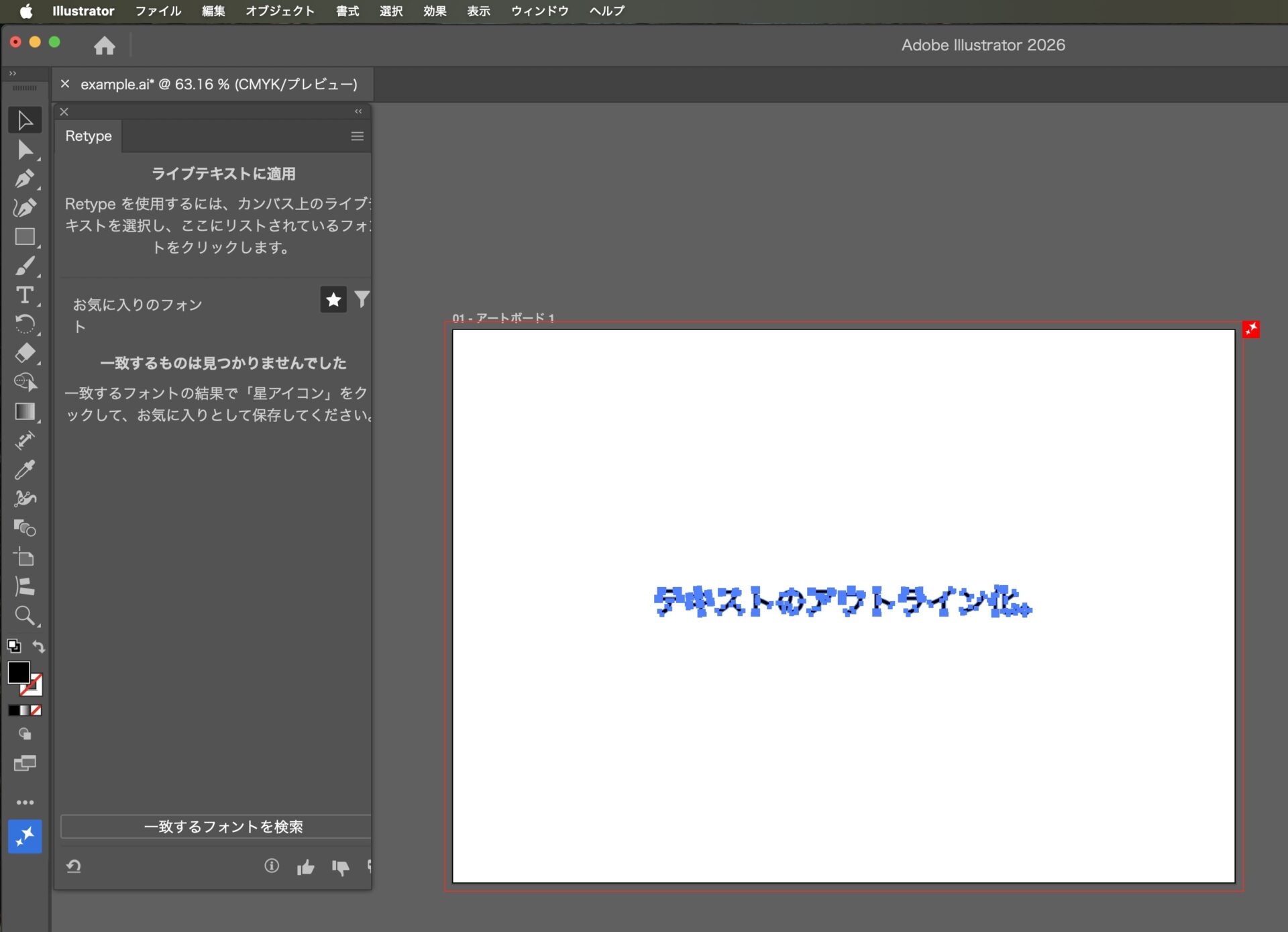Toggle the star favorites filter in Retype panel
The height and width of the screenshot is (932, 1288).
point(333,299)
